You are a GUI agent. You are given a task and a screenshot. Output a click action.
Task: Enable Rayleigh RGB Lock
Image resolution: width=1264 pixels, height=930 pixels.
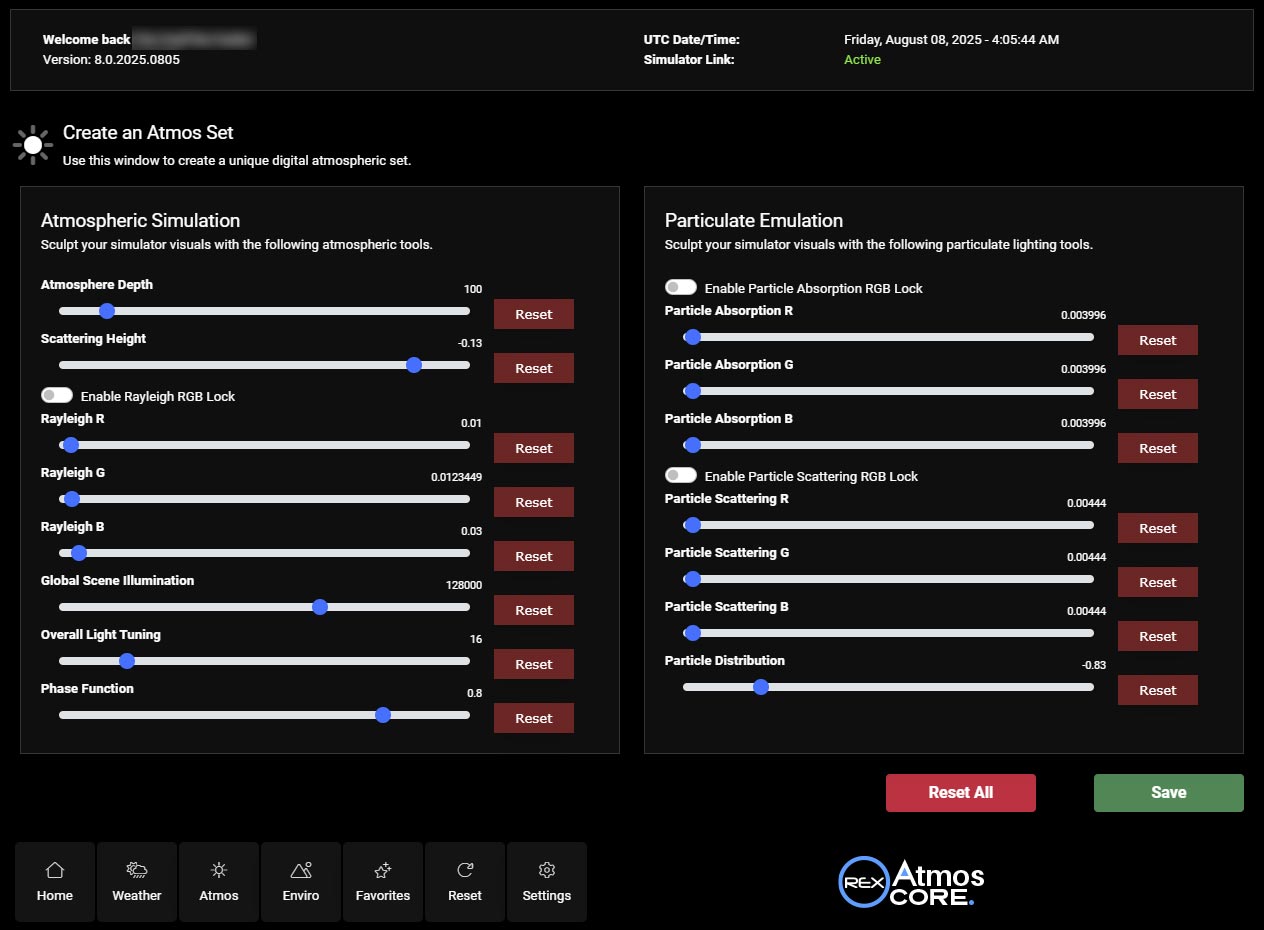pos(57,394)
